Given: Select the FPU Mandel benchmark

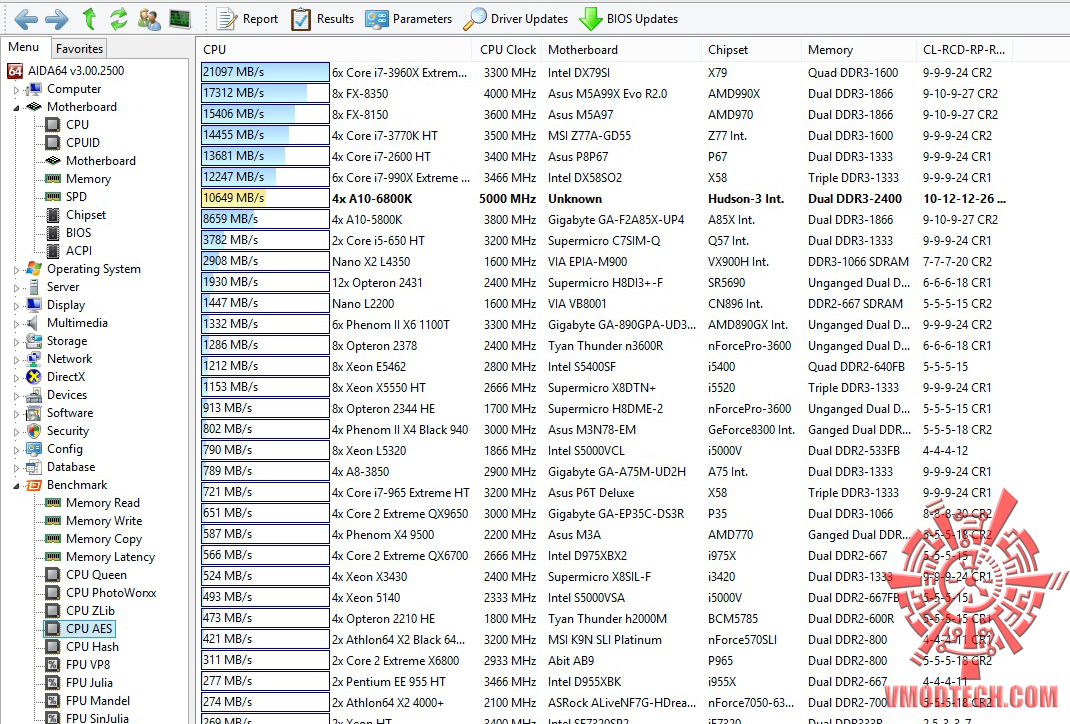Looking at the screenshot, I should (88, 701).
